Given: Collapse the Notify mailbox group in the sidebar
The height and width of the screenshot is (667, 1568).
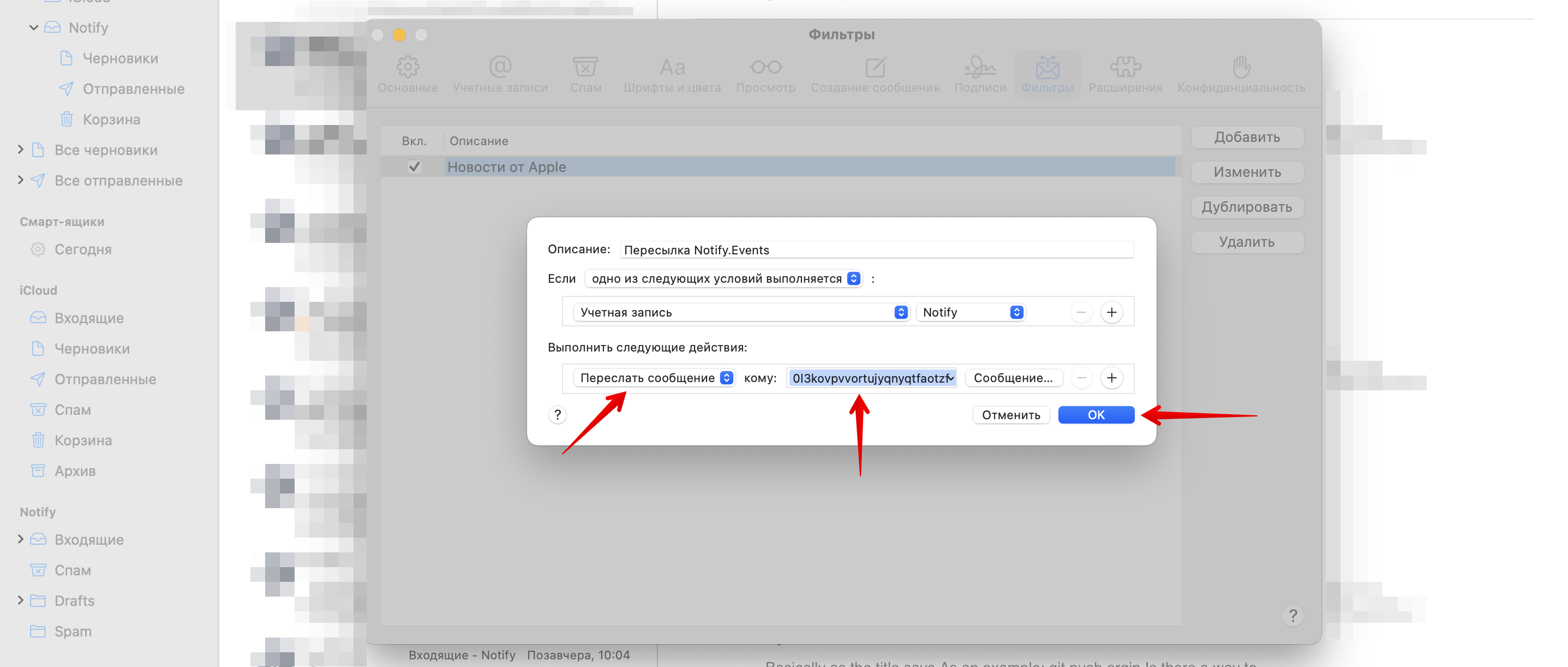Looking at the screenshot, I should [33, 27].
